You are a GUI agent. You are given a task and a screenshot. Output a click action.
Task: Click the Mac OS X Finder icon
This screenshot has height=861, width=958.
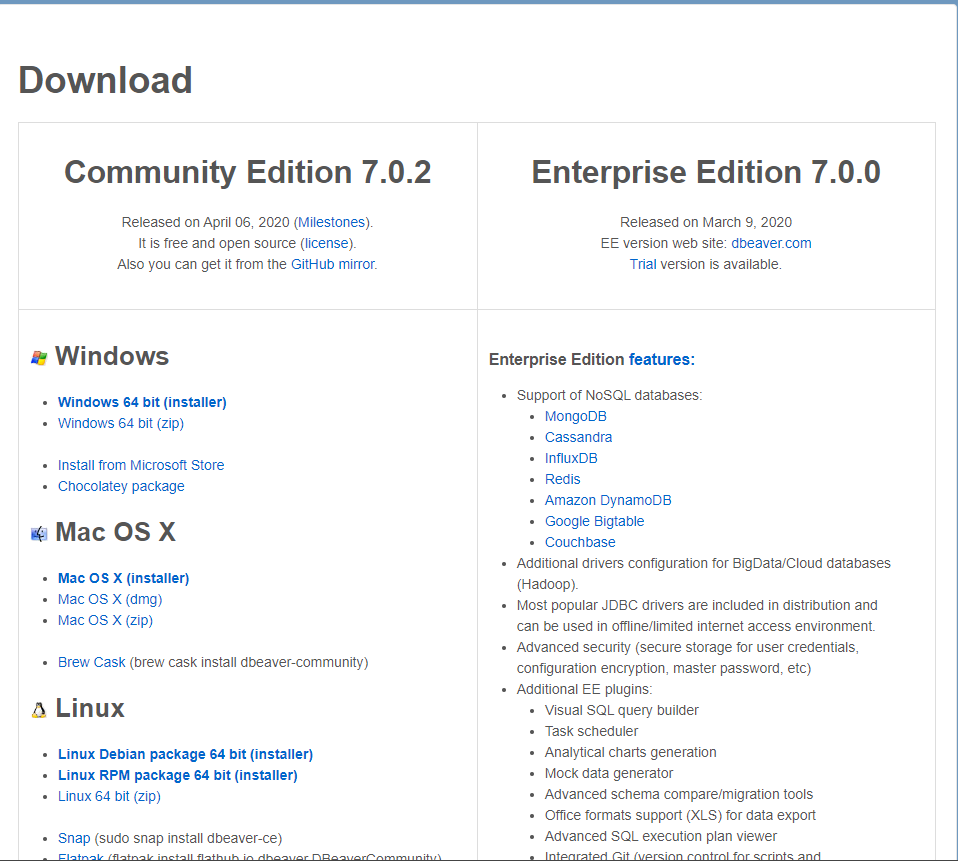39,534
